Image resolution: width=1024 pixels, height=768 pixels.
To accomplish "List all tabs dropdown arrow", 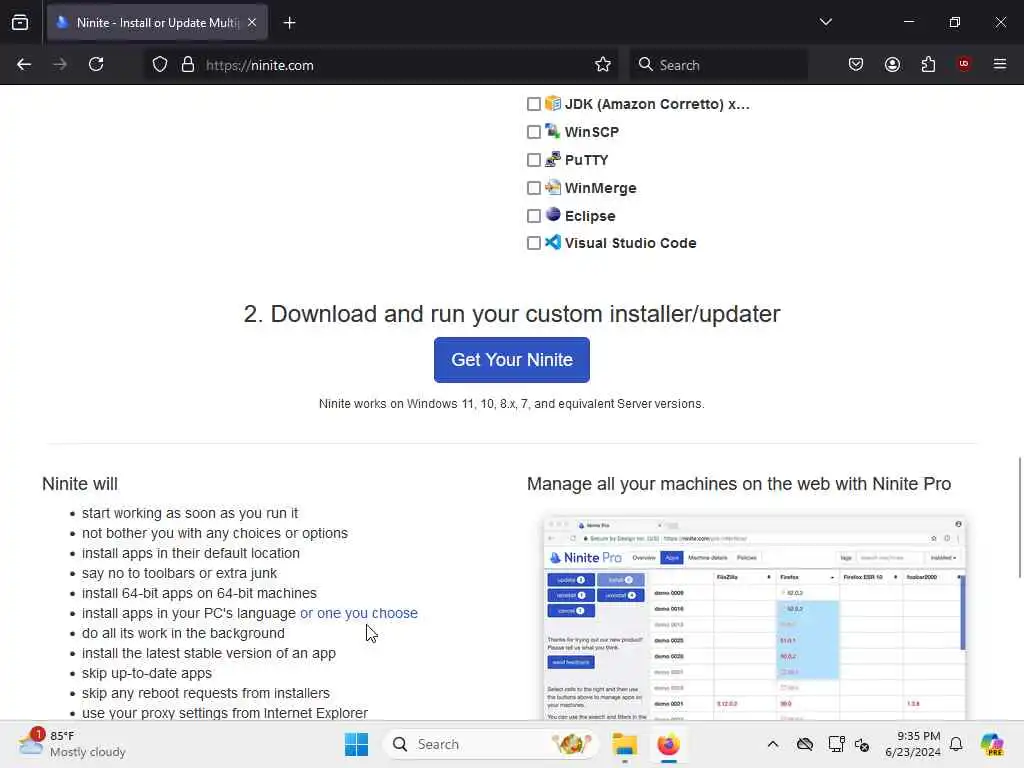I will pos(825,22).
